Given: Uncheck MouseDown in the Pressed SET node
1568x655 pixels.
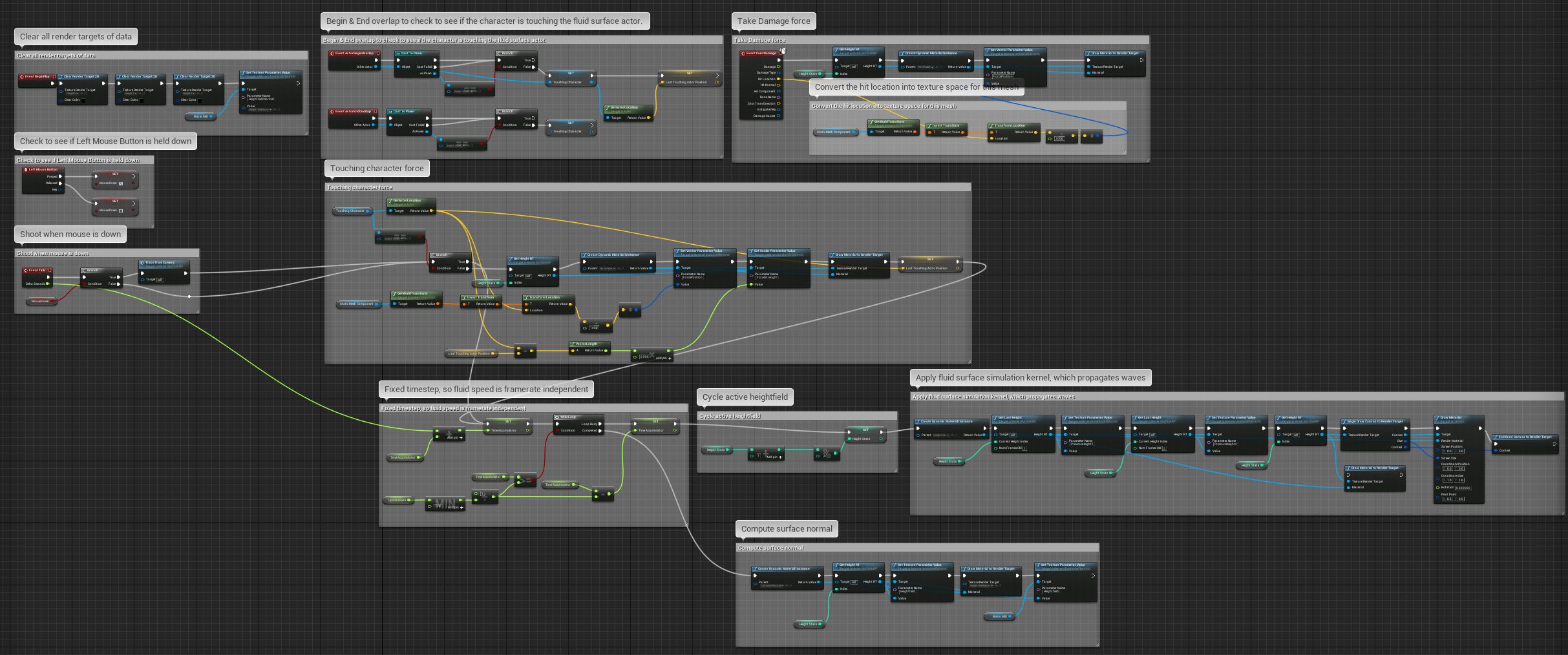Looking at the screenshot, I should [121, 183].
